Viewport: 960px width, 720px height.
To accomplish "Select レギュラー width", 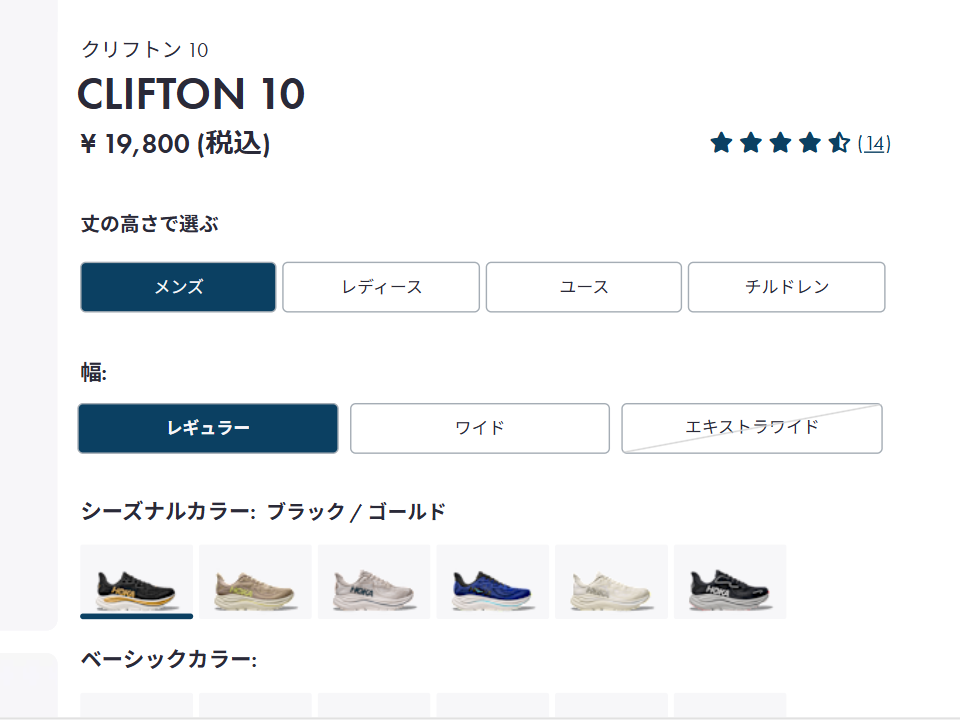I will pyautogui.click(x=208, y=428).
